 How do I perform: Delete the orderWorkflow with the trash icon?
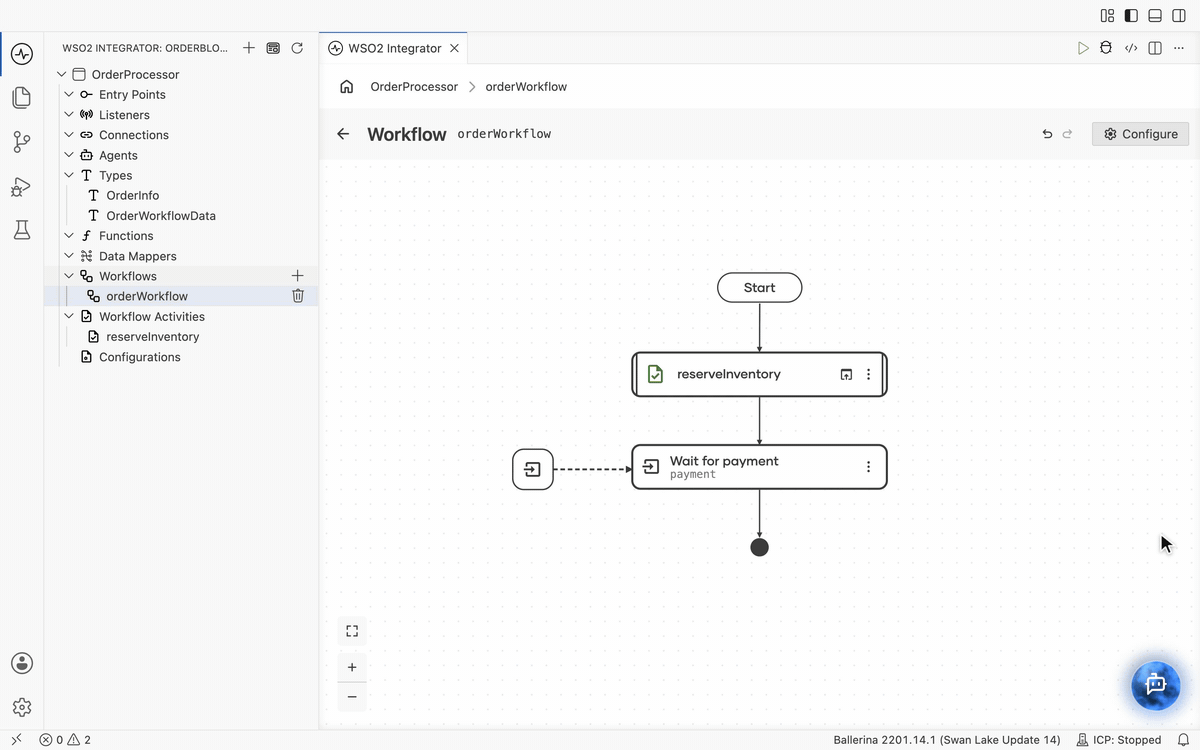(x=297, y=295)
